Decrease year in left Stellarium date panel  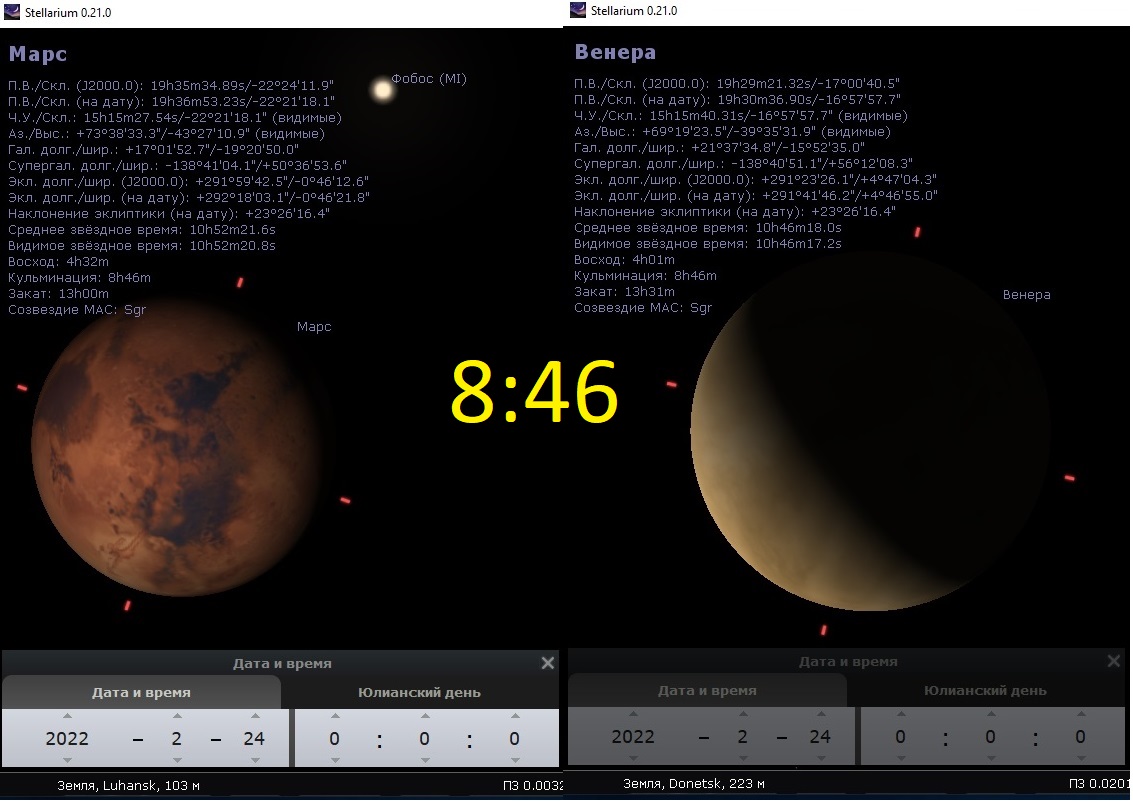(x=67, y=760)
